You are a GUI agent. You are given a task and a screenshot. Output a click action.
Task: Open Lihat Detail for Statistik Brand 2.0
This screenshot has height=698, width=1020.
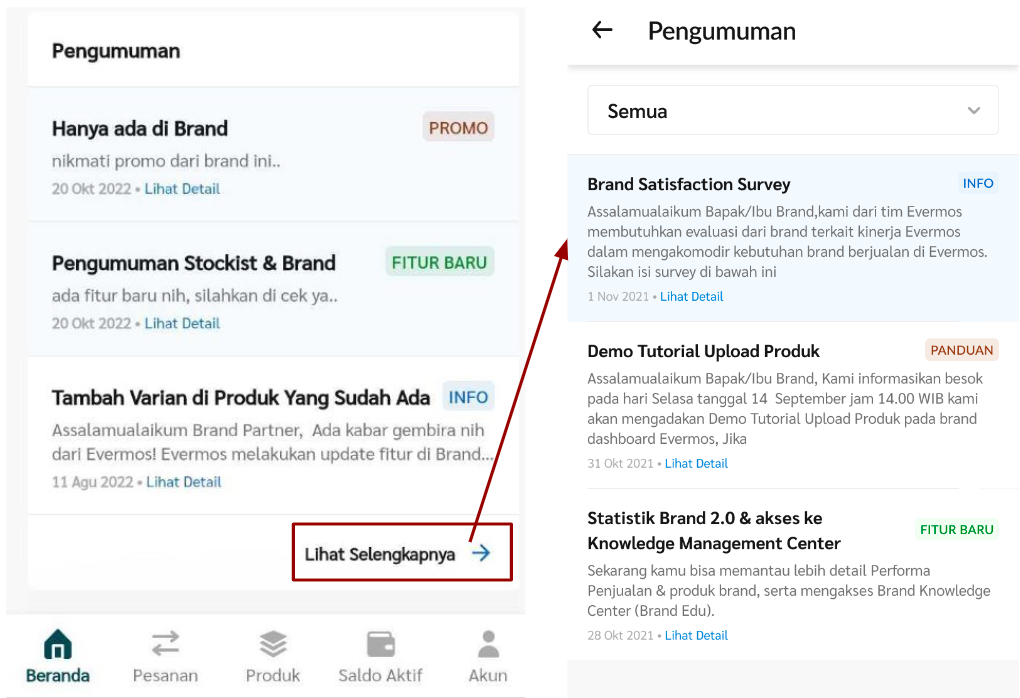696,636
